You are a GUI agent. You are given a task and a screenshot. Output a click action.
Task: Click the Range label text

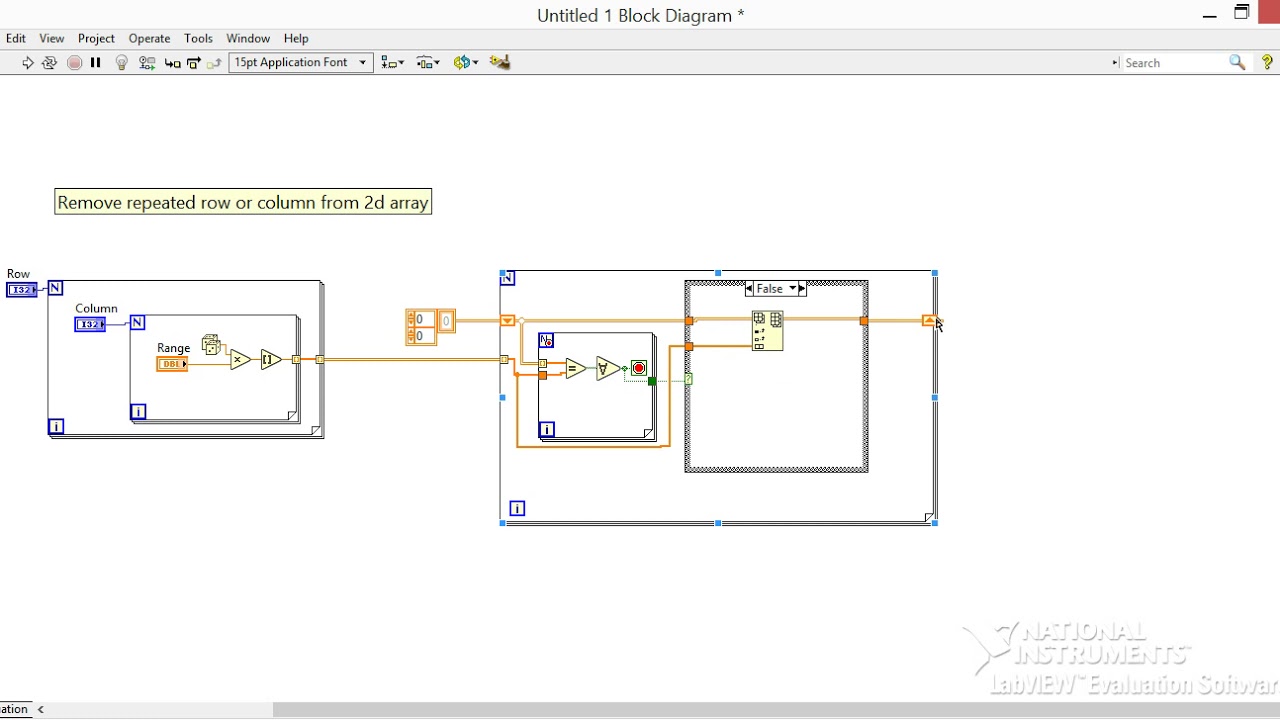pos(173,348)
